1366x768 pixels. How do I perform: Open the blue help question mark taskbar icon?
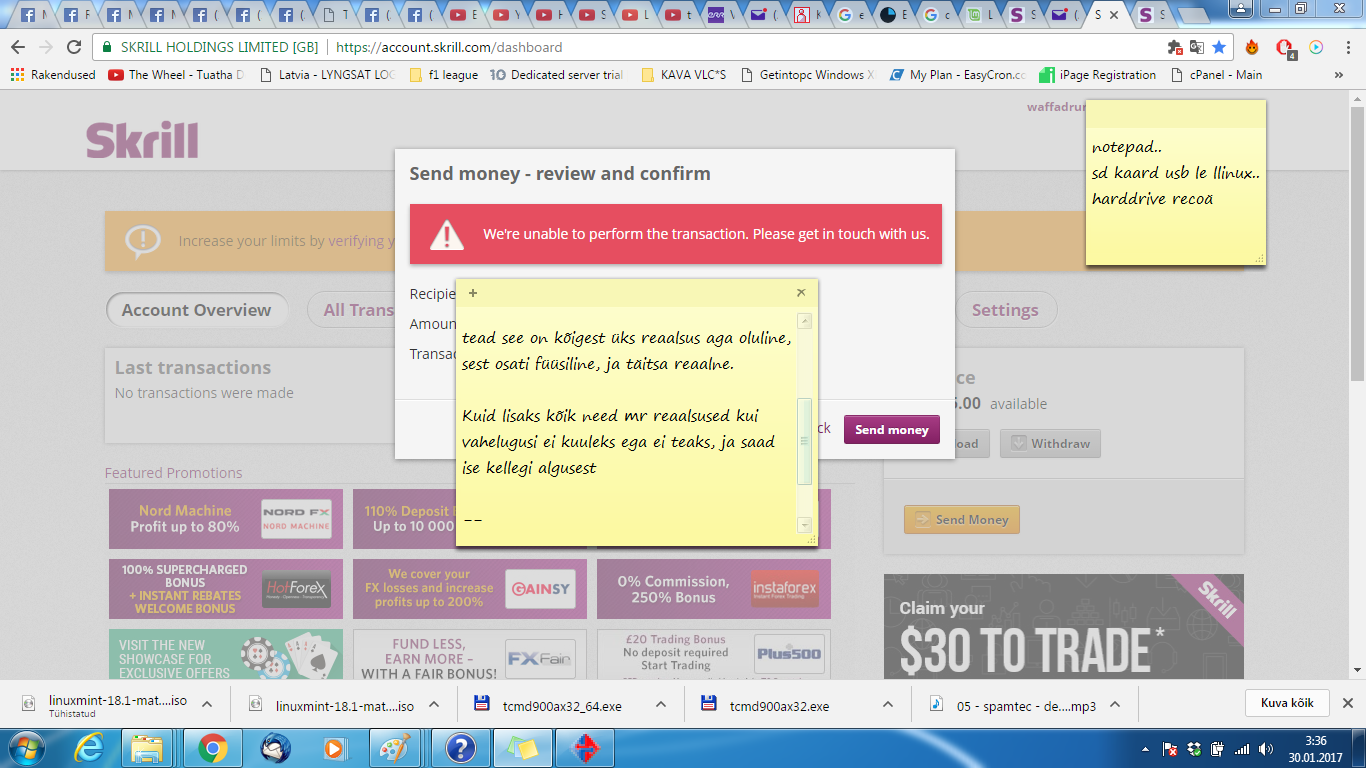click(460, 747)
